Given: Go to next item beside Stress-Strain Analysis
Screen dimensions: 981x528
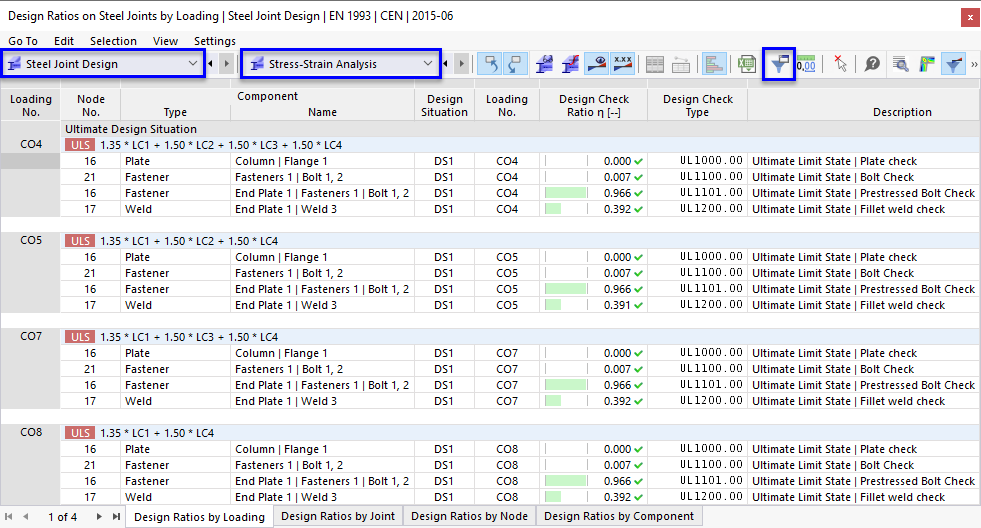Looking at the screenshot, I should [x=462, y=63].
